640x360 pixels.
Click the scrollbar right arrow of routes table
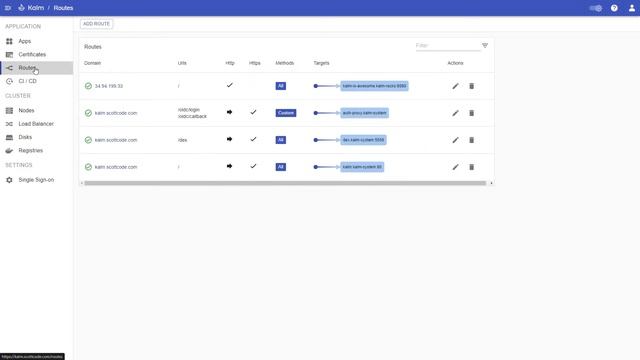point(491,183)
